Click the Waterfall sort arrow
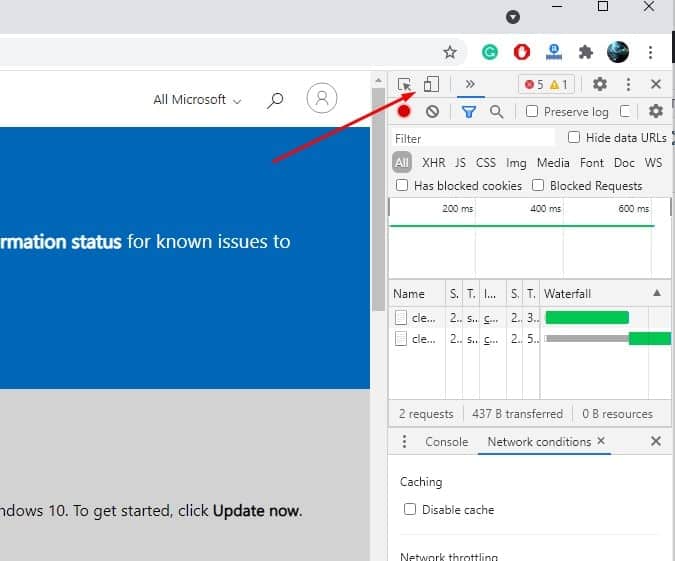The width and height of the screenshot is (675, 561). pos(657,293)
